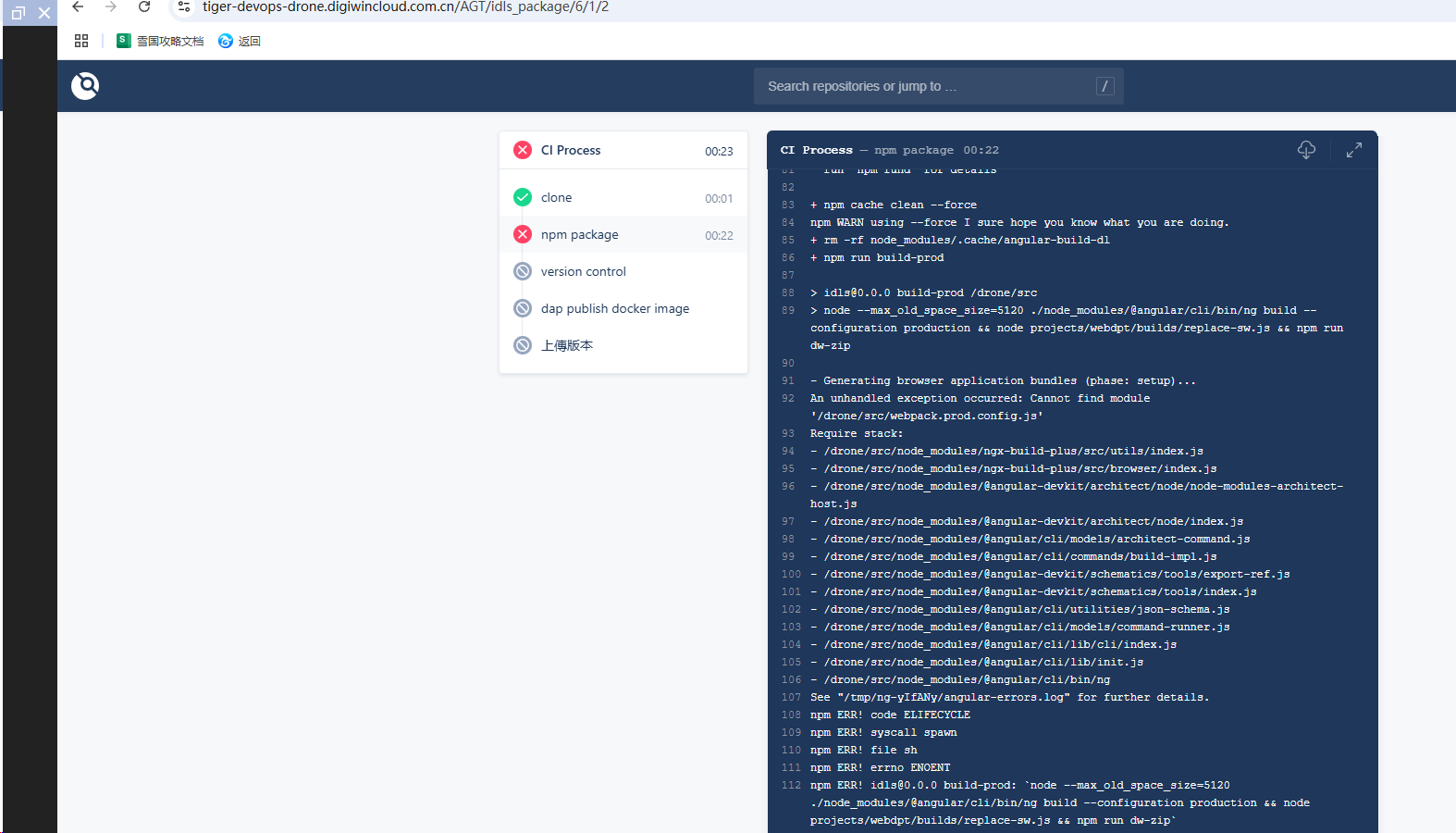Download the build log file
This screenshot has width=1456, height=833.
(1306, 150)
